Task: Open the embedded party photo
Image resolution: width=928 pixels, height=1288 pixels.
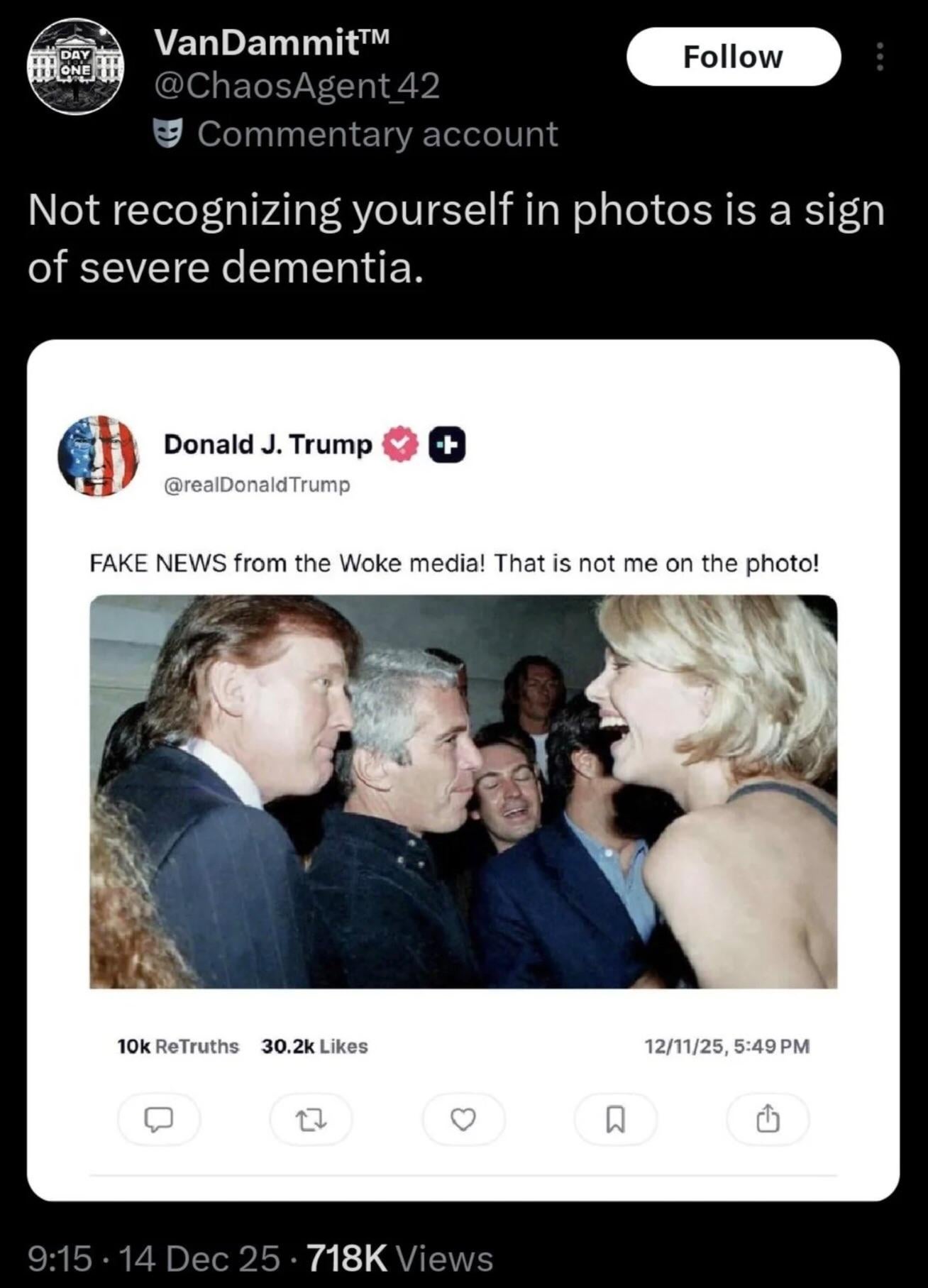Action: pos(463,791)
